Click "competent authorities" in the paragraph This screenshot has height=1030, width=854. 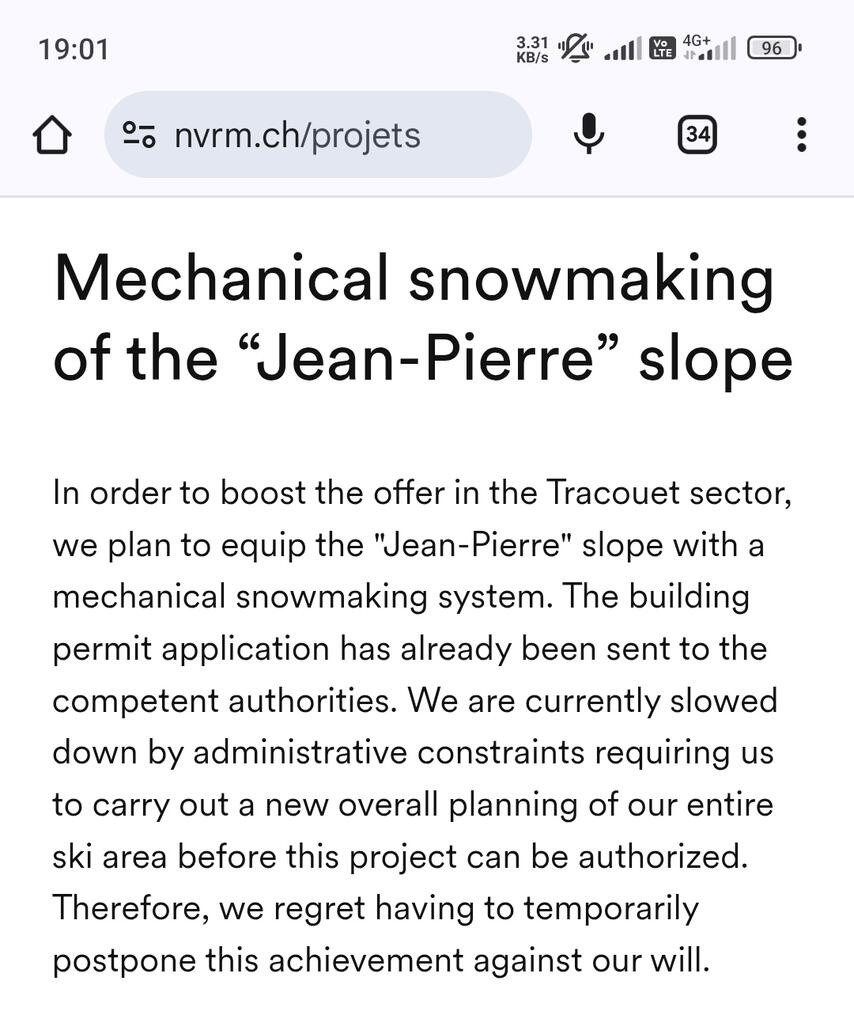[223, 701]
